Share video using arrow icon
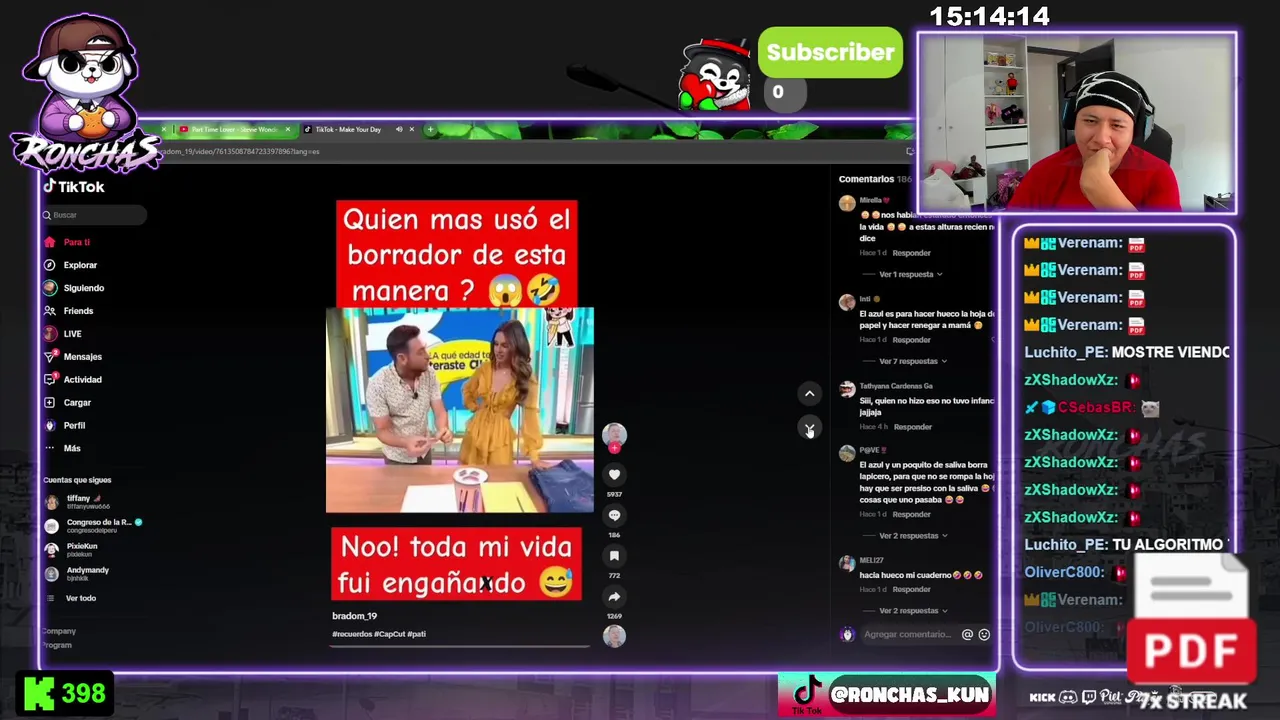This screenshot has height=720, width=1280. [x=615, y=597]
